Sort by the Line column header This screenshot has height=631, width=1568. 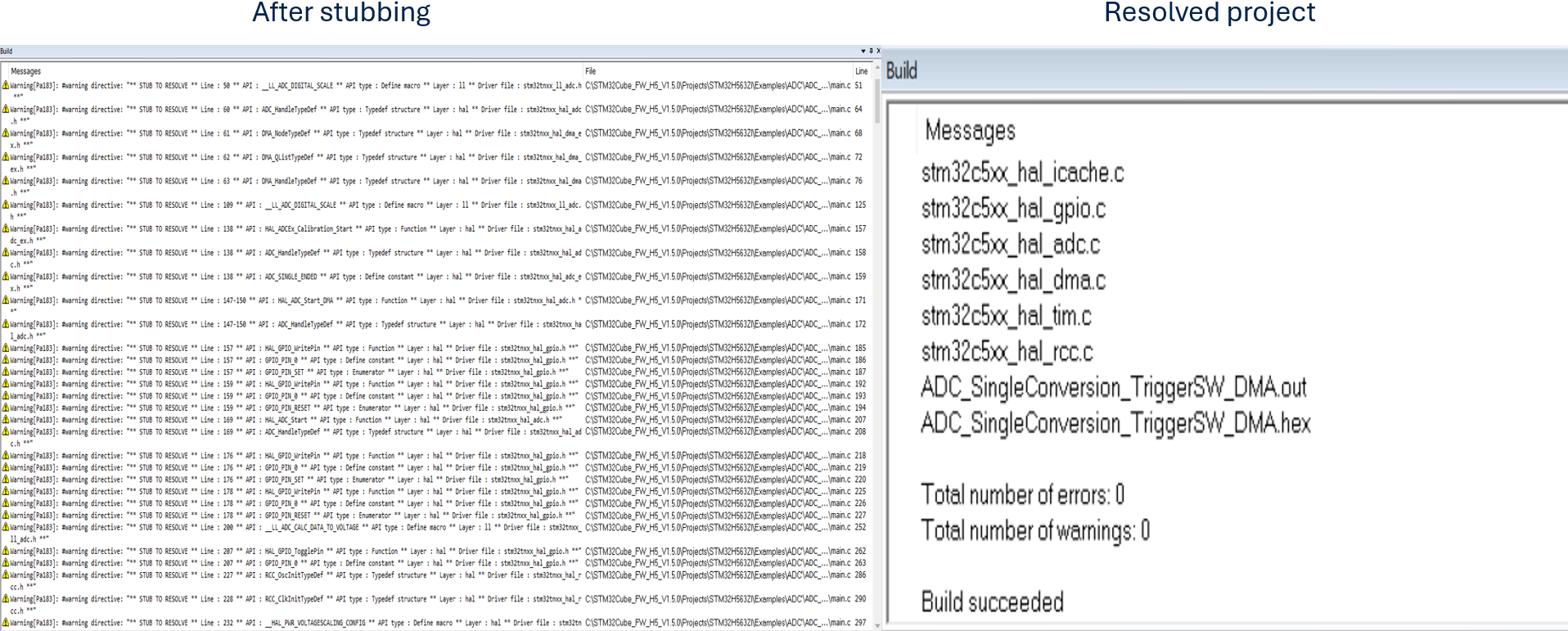(861, 71)
